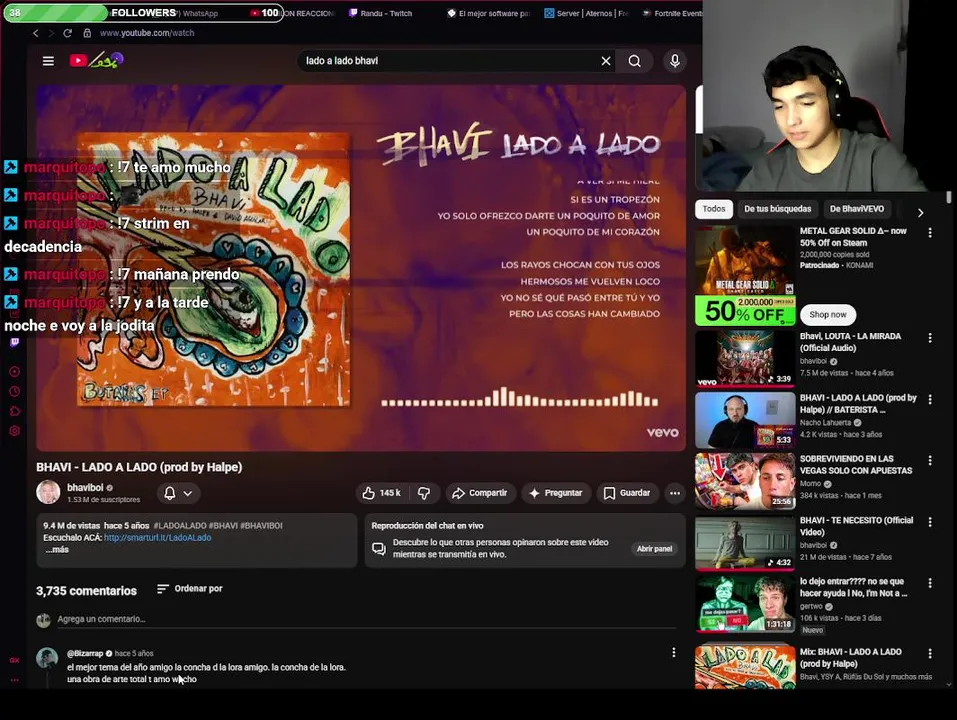
Task: Open the Metal Gear Solid ad thumbnail
Action: [x=745, y=276]
